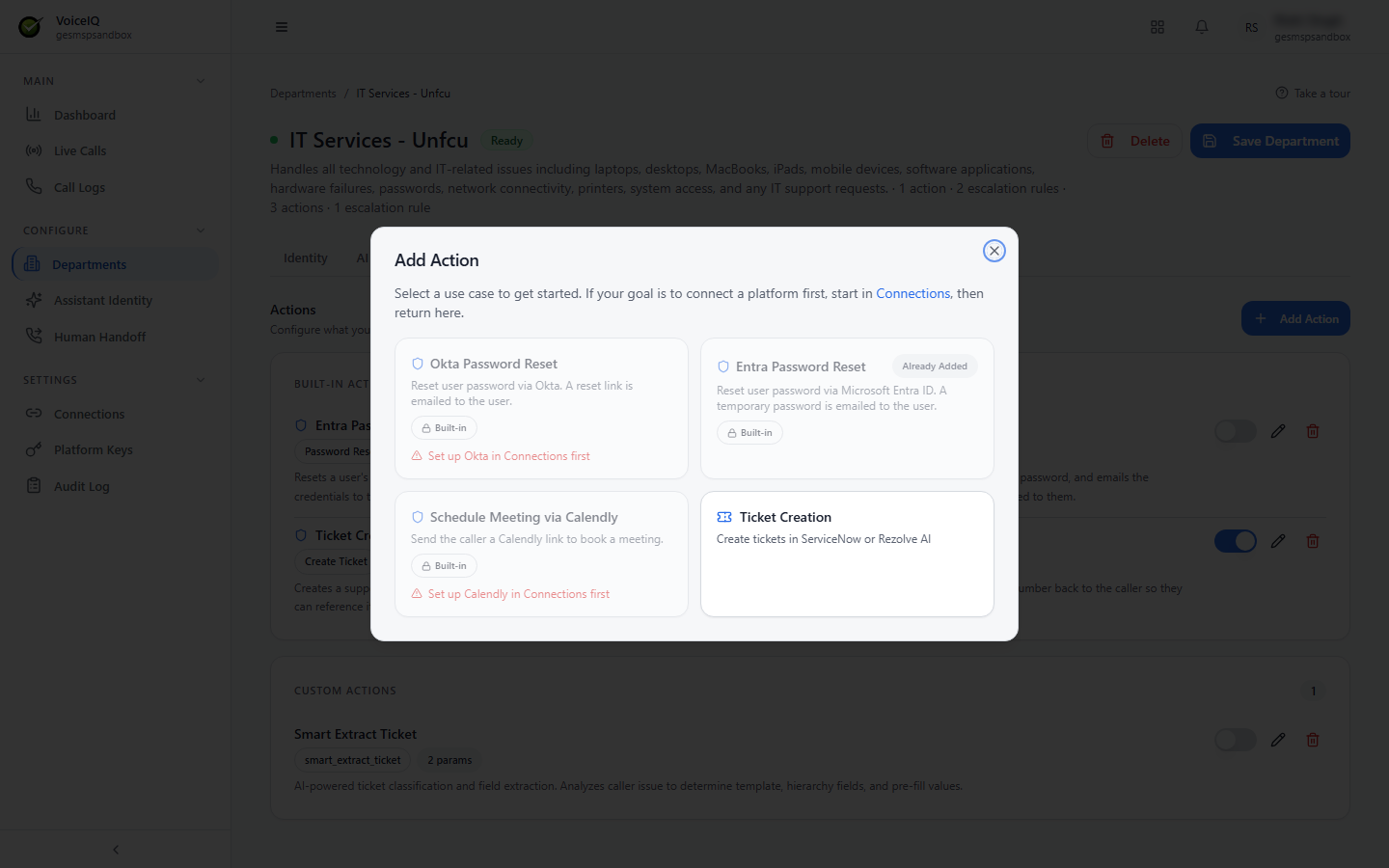
Task: Close the Add Action dialog
Action: (994, 251)
